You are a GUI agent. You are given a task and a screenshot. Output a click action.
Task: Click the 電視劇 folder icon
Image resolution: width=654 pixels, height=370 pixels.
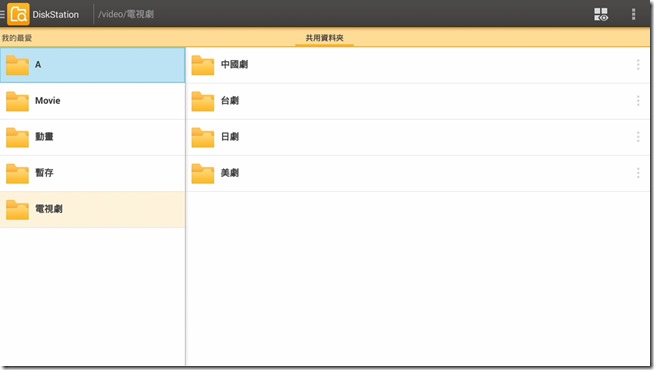pos(18,209)
